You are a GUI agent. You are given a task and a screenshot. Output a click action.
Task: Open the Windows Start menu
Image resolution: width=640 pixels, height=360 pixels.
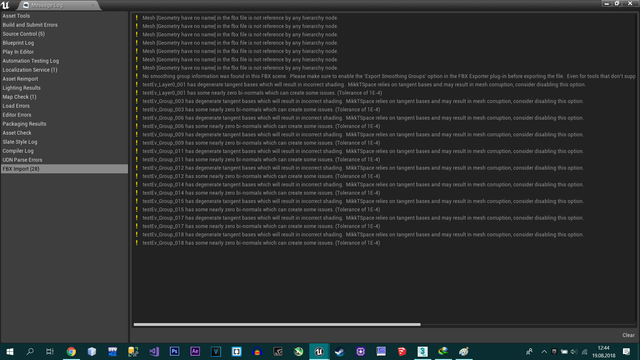[10, 351]
